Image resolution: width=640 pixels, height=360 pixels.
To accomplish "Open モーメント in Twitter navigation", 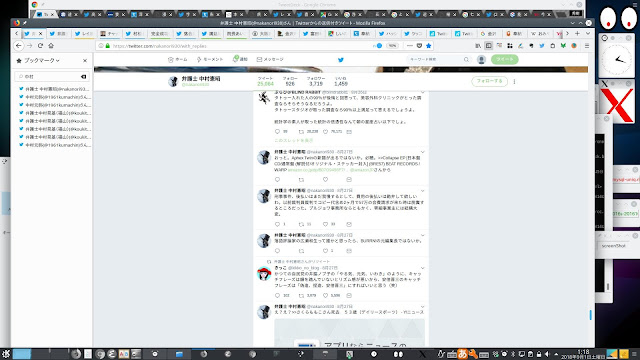I will (x=210, y=60).
